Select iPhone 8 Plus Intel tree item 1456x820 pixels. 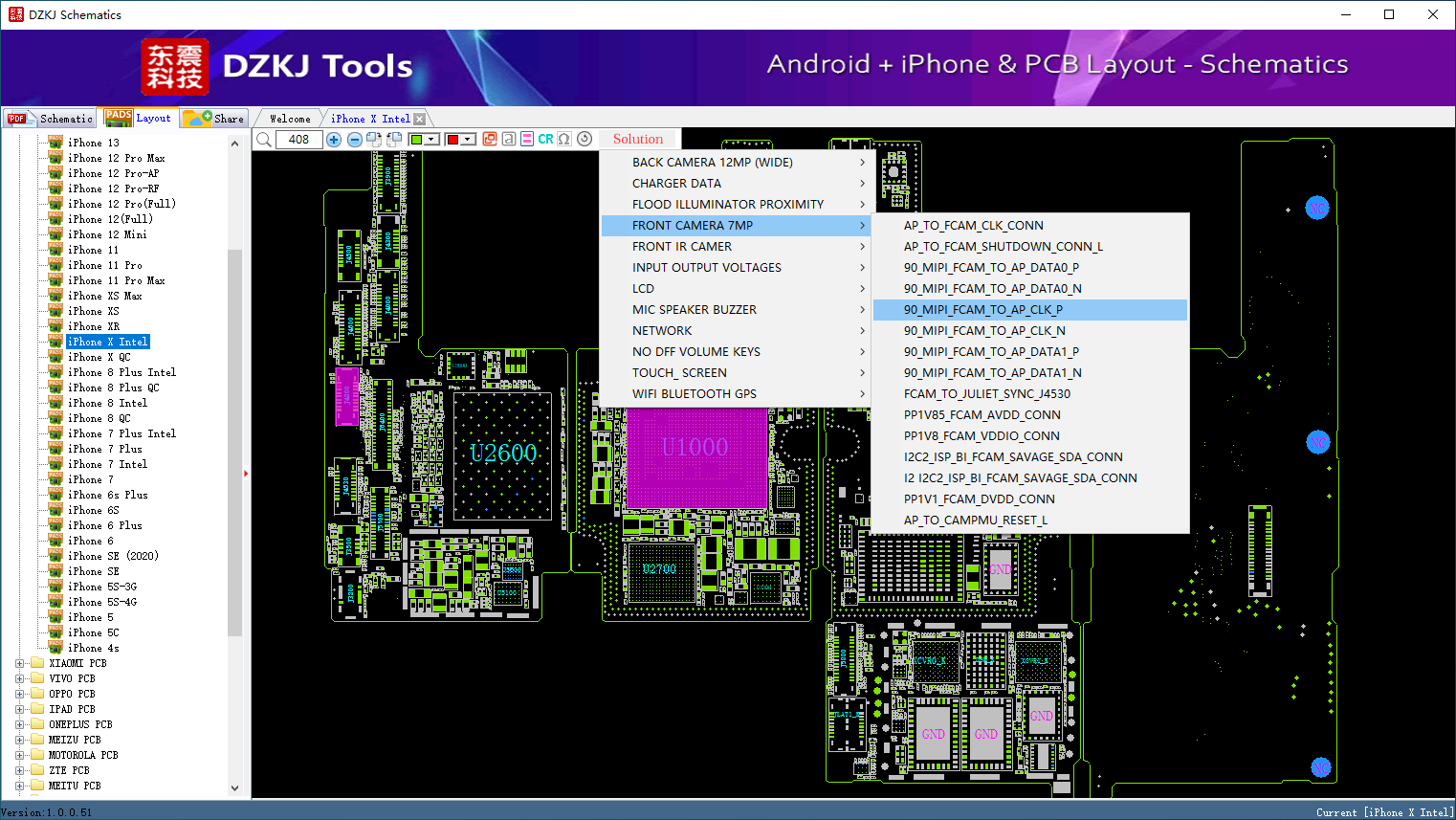[x=121, y=372]
